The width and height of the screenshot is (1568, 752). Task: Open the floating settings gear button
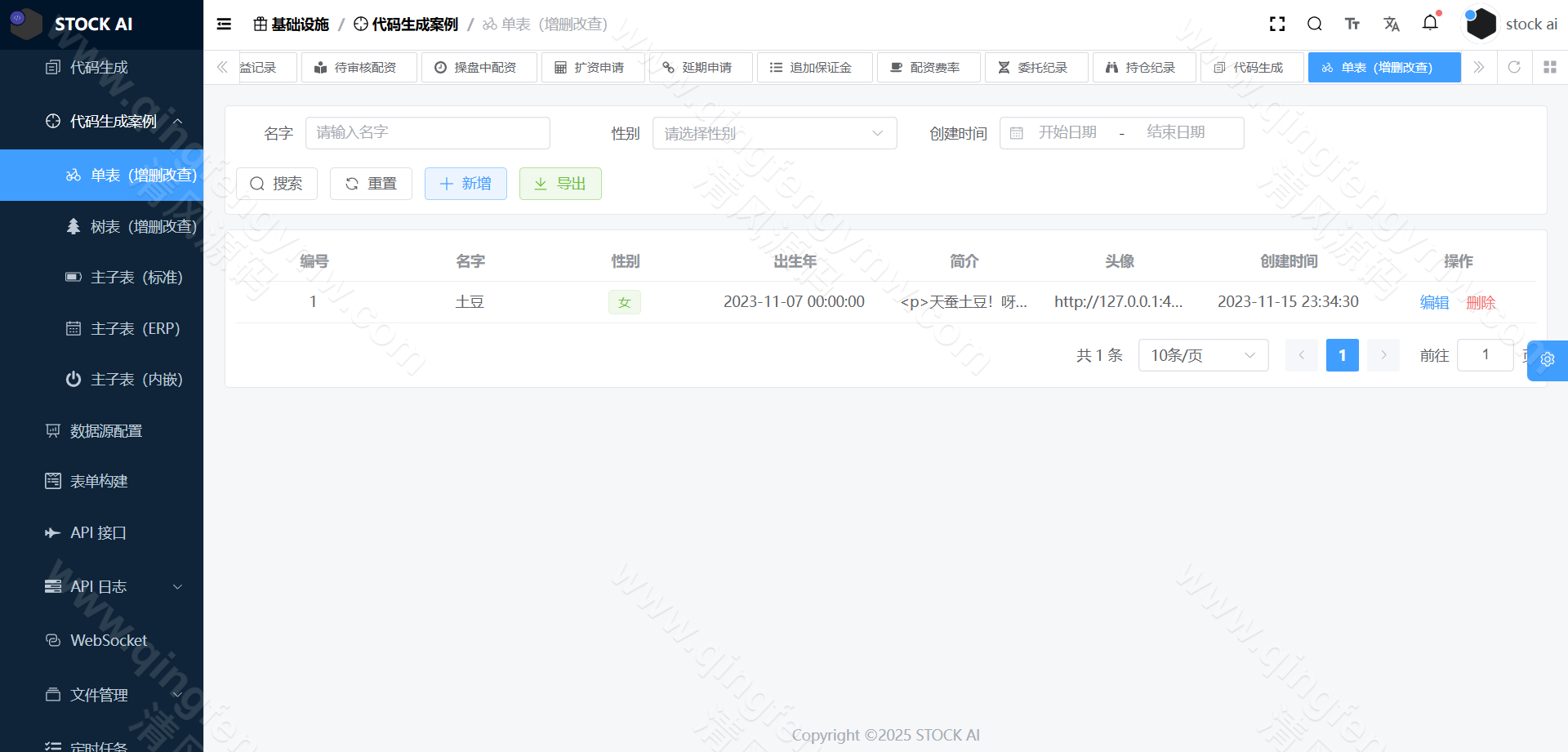click(x=1547, y=359)
